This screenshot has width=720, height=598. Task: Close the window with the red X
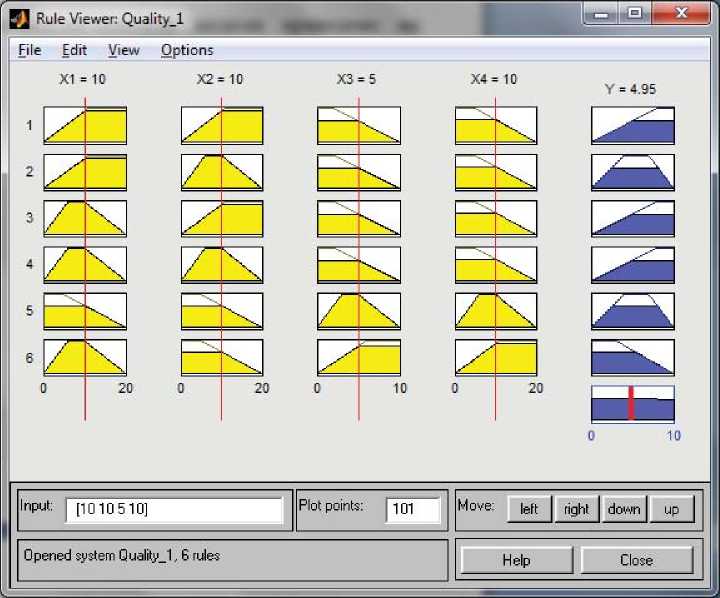pyautogui.click(x=681, y=14)
